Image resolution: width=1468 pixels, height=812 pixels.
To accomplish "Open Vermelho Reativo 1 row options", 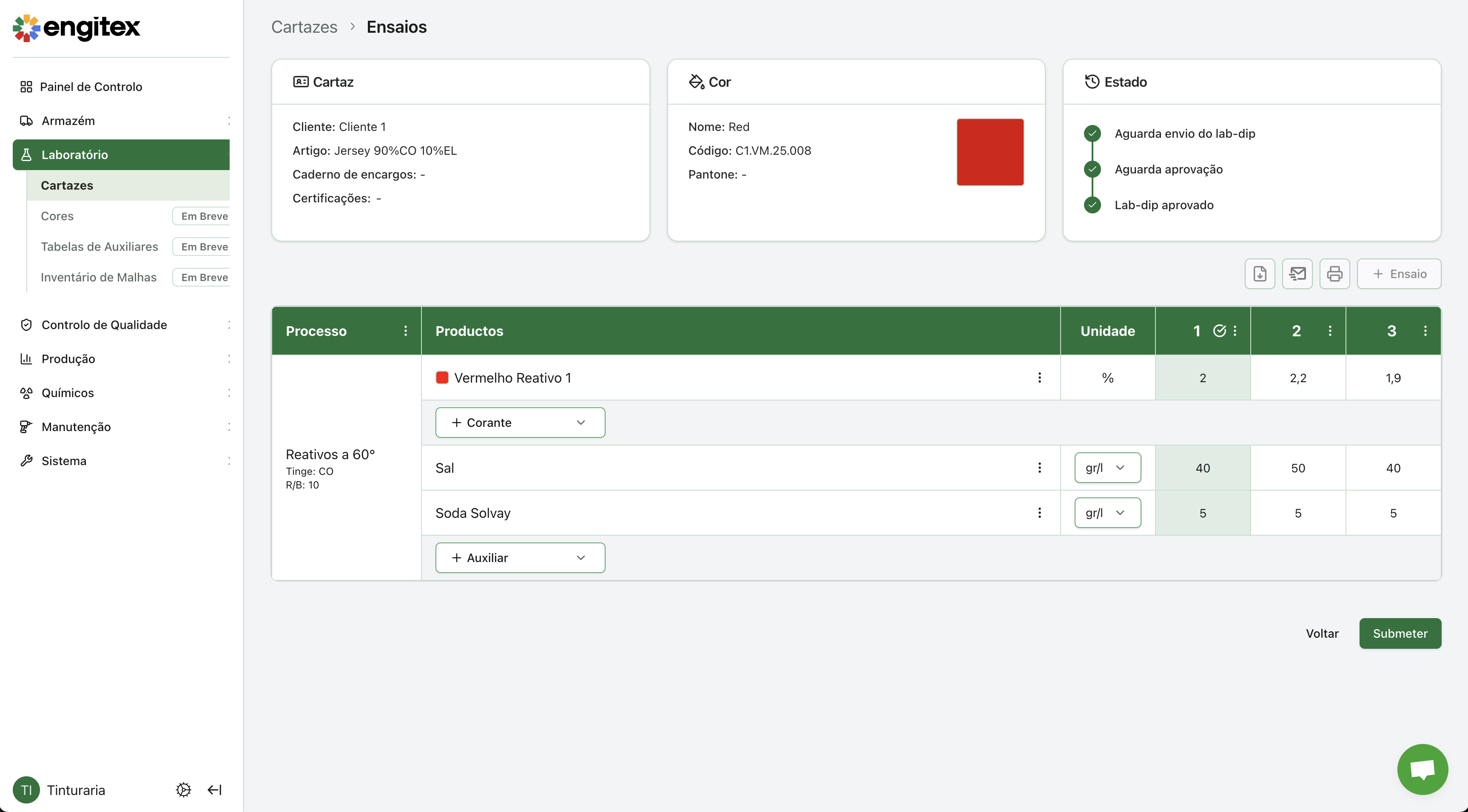I will tap(1039, 378).
